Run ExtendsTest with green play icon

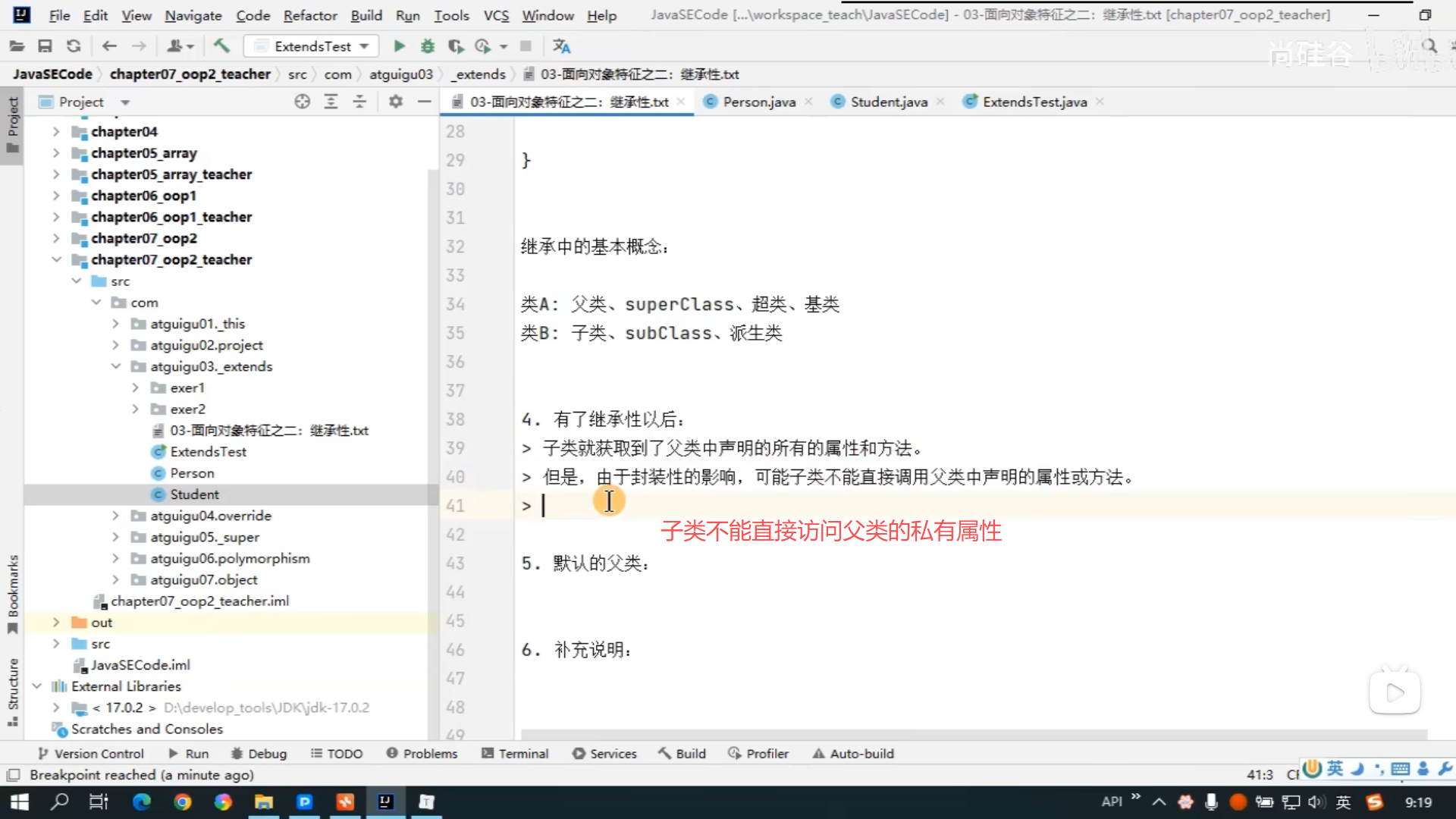point(399,46)
